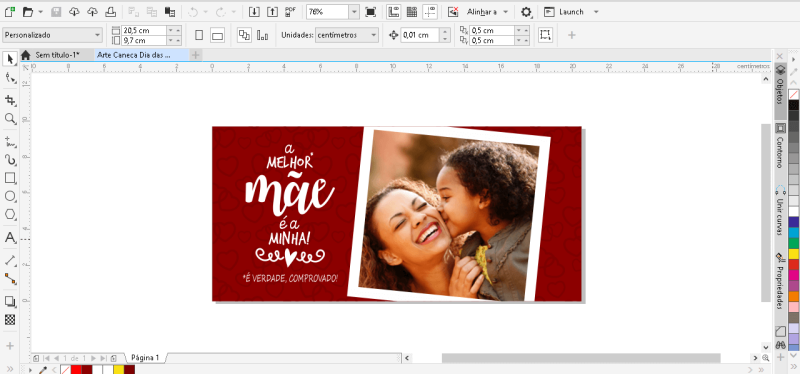
Task: Open the options gear
Action: pos(526,11)
